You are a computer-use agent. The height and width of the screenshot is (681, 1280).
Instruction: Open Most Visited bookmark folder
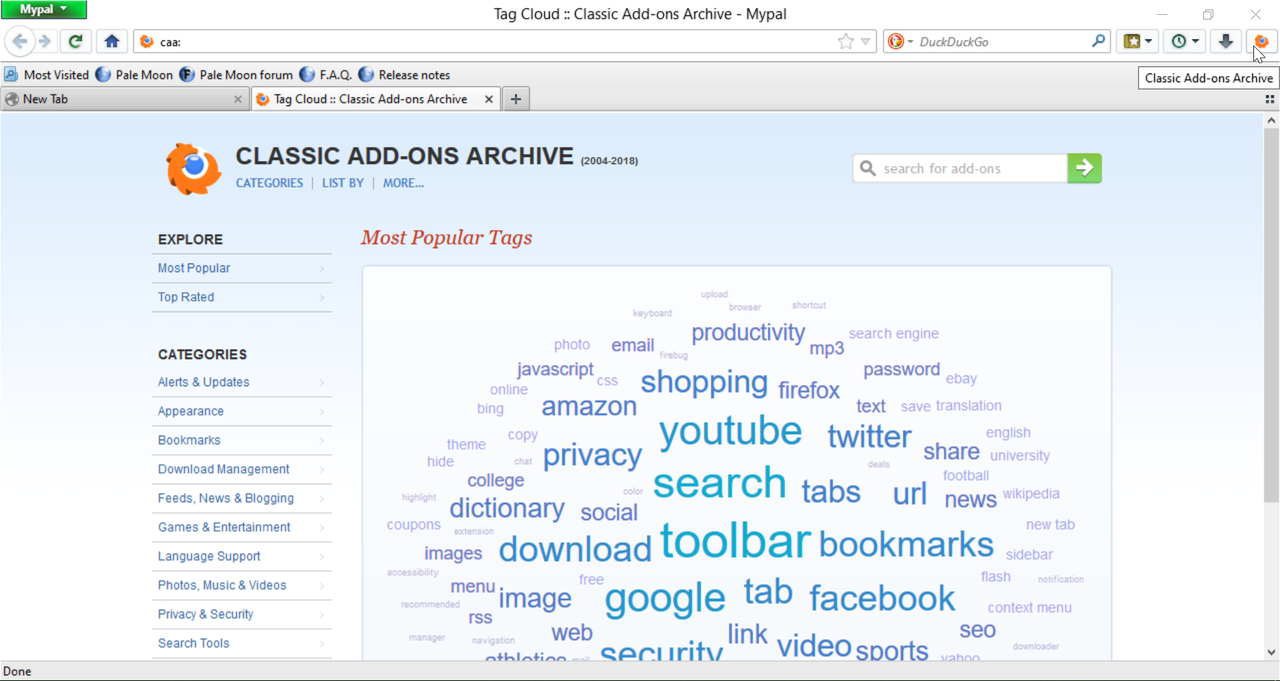46,75
